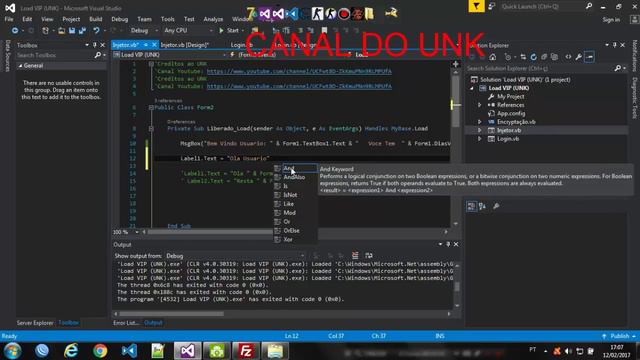Open Solution Explorer Home view

click(x=493, y=57)
